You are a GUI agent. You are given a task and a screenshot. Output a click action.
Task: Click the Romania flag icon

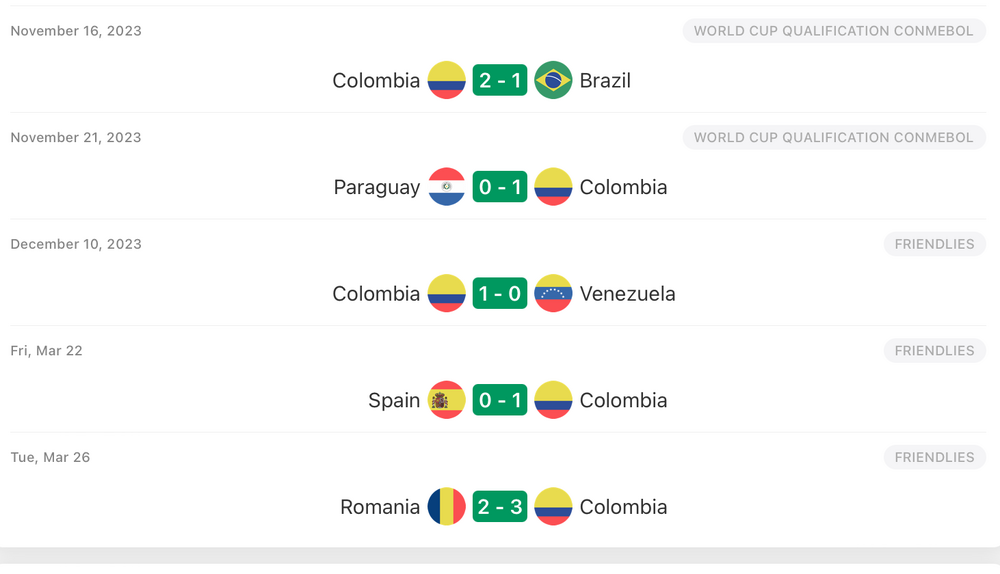click(x=446, y=507)
